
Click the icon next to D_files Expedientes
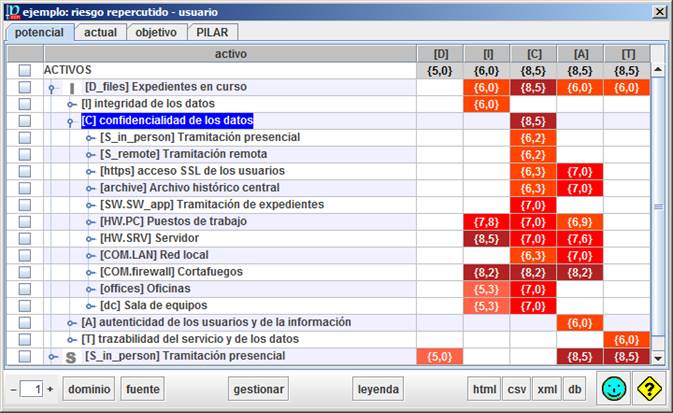(71, 88)
